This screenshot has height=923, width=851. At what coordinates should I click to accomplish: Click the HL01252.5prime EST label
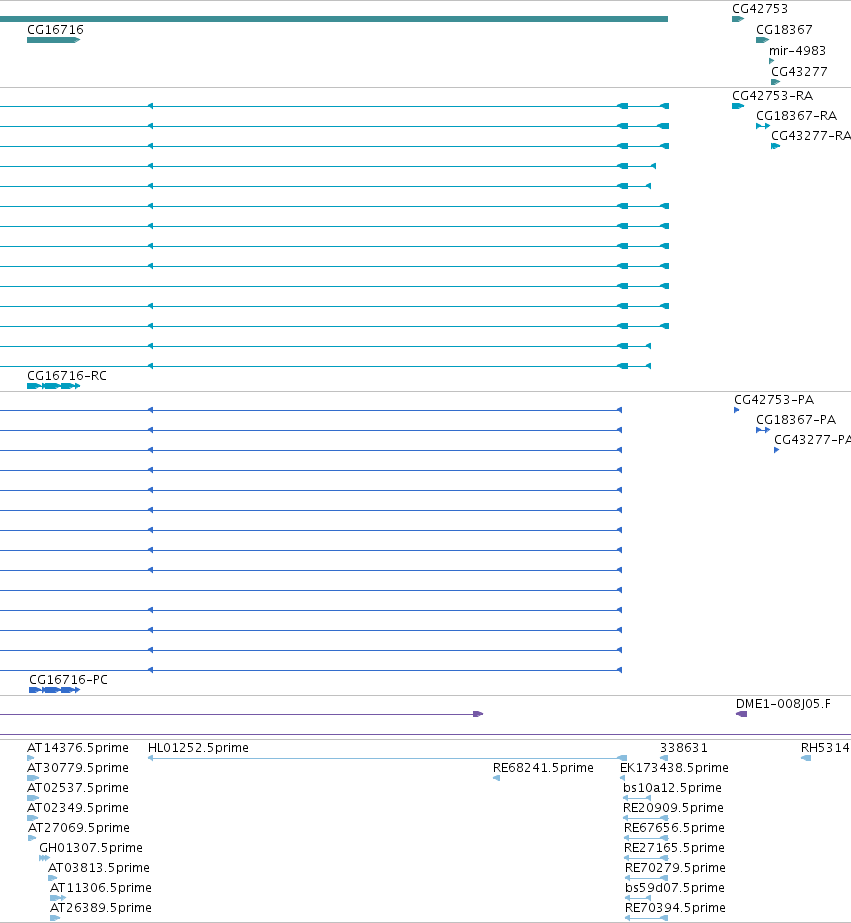198,748
